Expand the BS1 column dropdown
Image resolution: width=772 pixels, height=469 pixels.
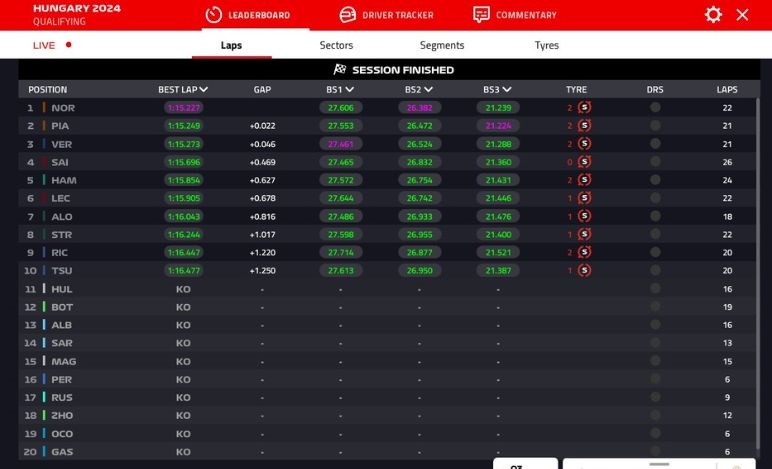coord(350,90)
